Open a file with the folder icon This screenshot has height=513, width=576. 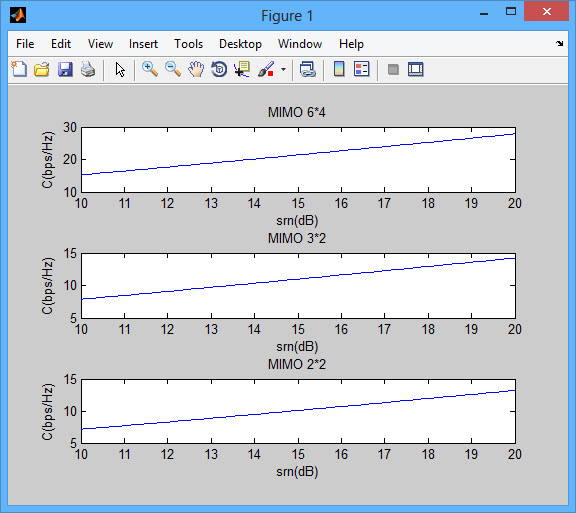pyautogui.click(x=42, y=69)
